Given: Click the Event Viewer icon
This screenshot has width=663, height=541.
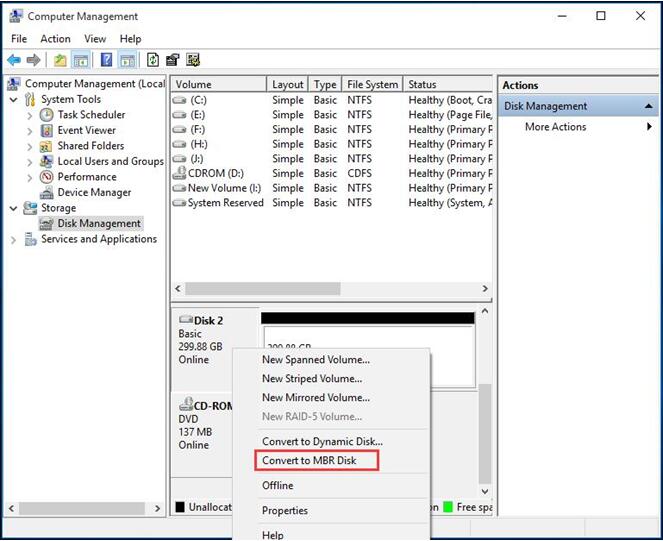Looking at the screenshot, I should 47,130.
